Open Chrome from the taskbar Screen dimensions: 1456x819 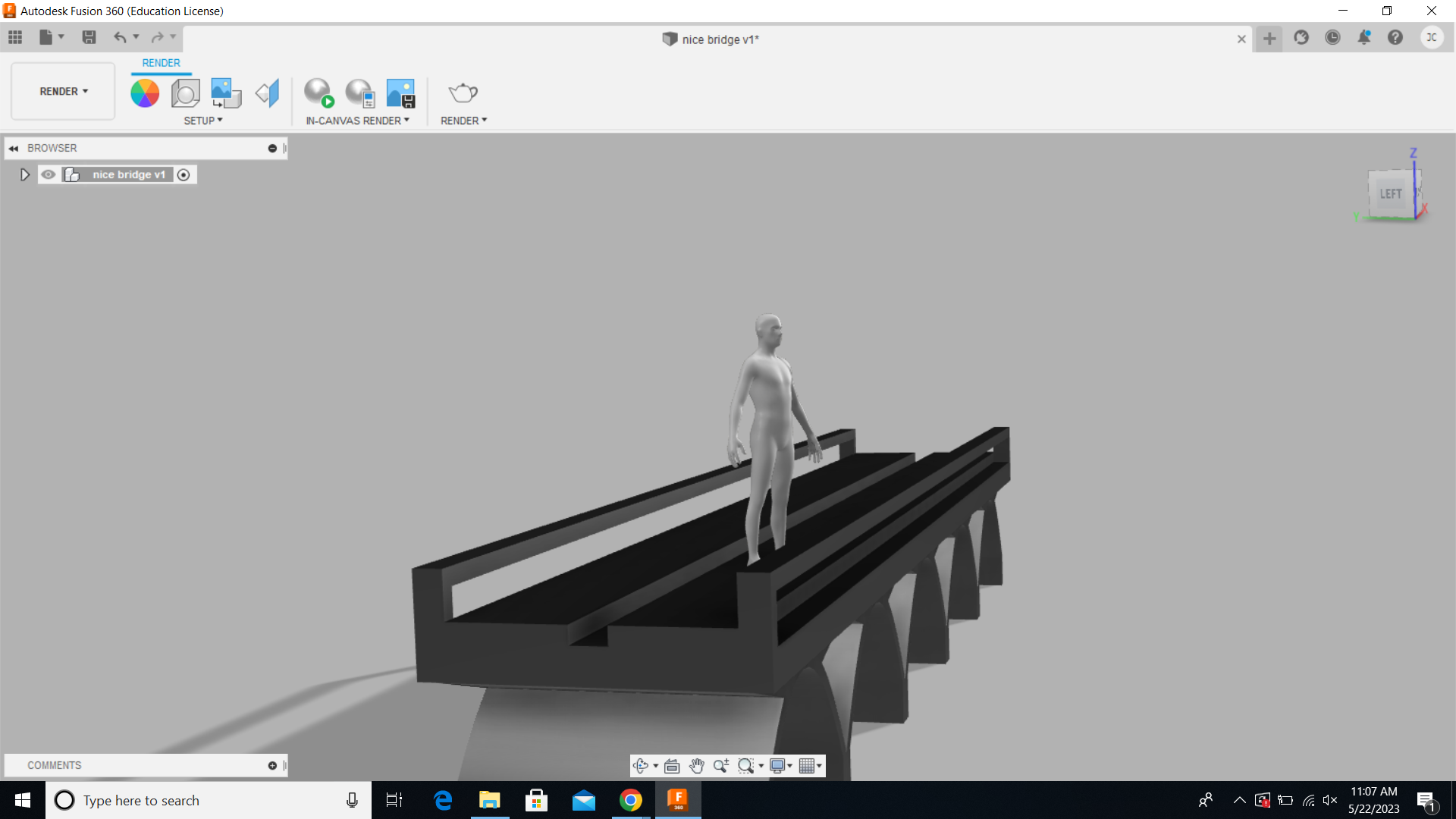click(x=631, y=800)
